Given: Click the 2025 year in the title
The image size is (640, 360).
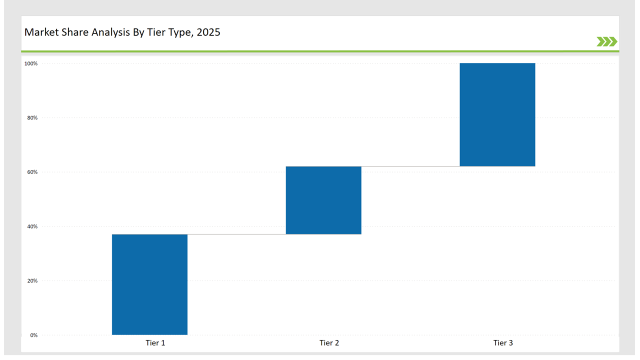Looking at the screenshot, I should [208, 32].
